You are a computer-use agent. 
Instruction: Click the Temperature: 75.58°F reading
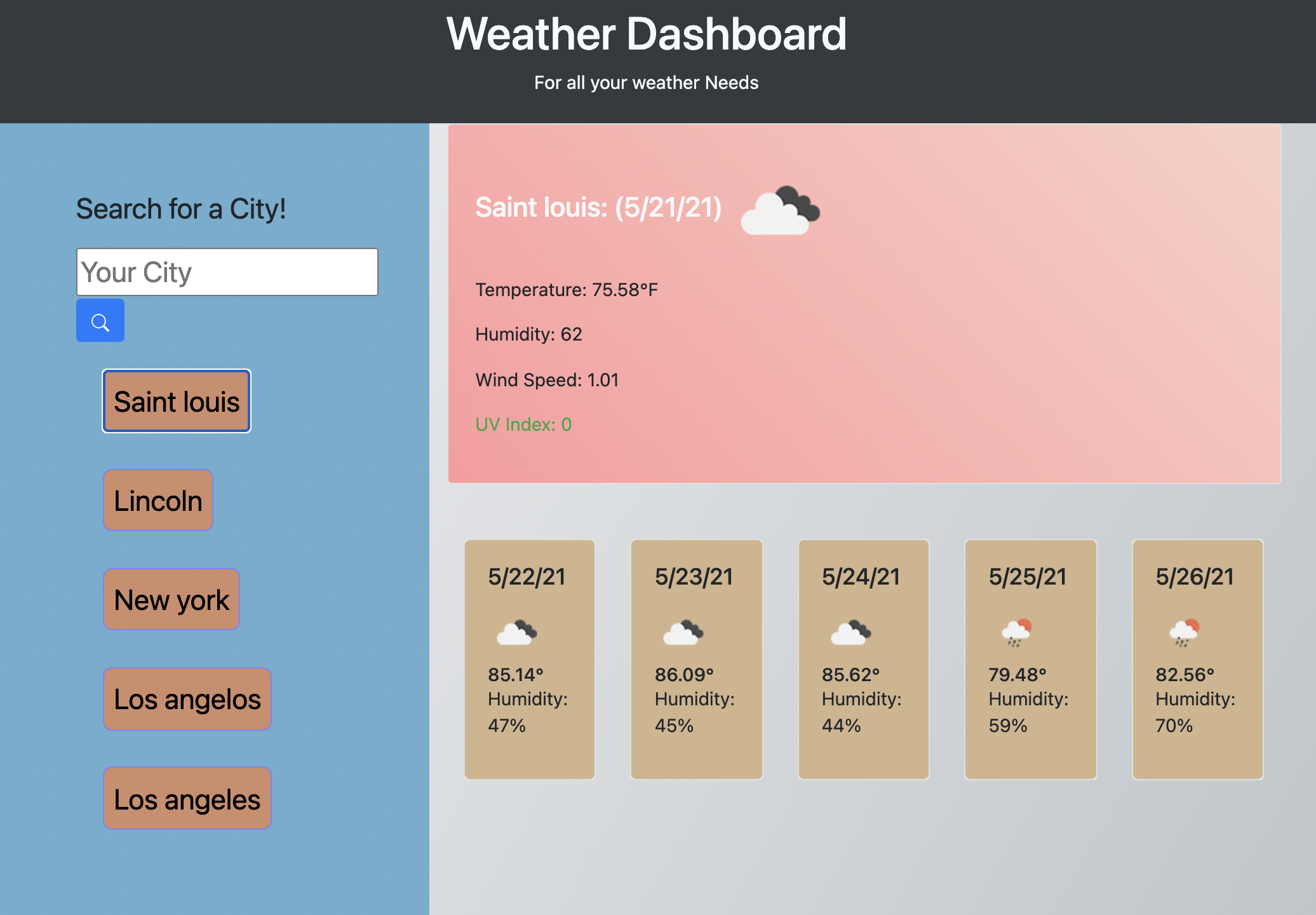coord(566,290)
